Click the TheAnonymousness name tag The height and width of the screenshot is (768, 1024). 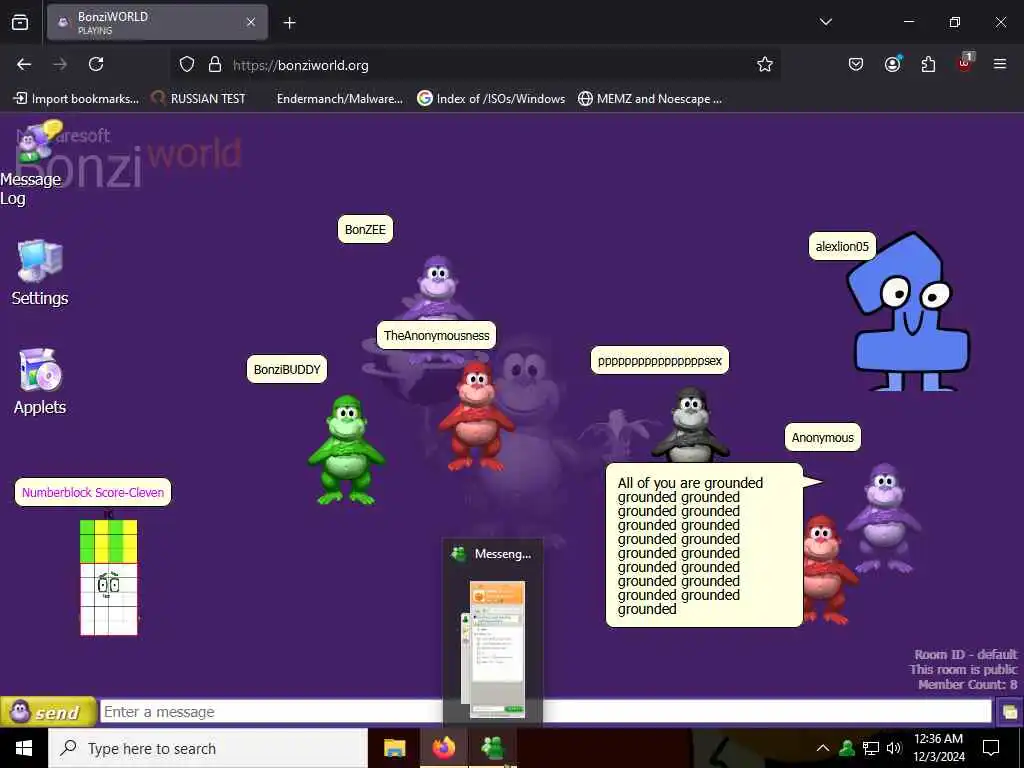pyautogui.click(x=436, y=336)
